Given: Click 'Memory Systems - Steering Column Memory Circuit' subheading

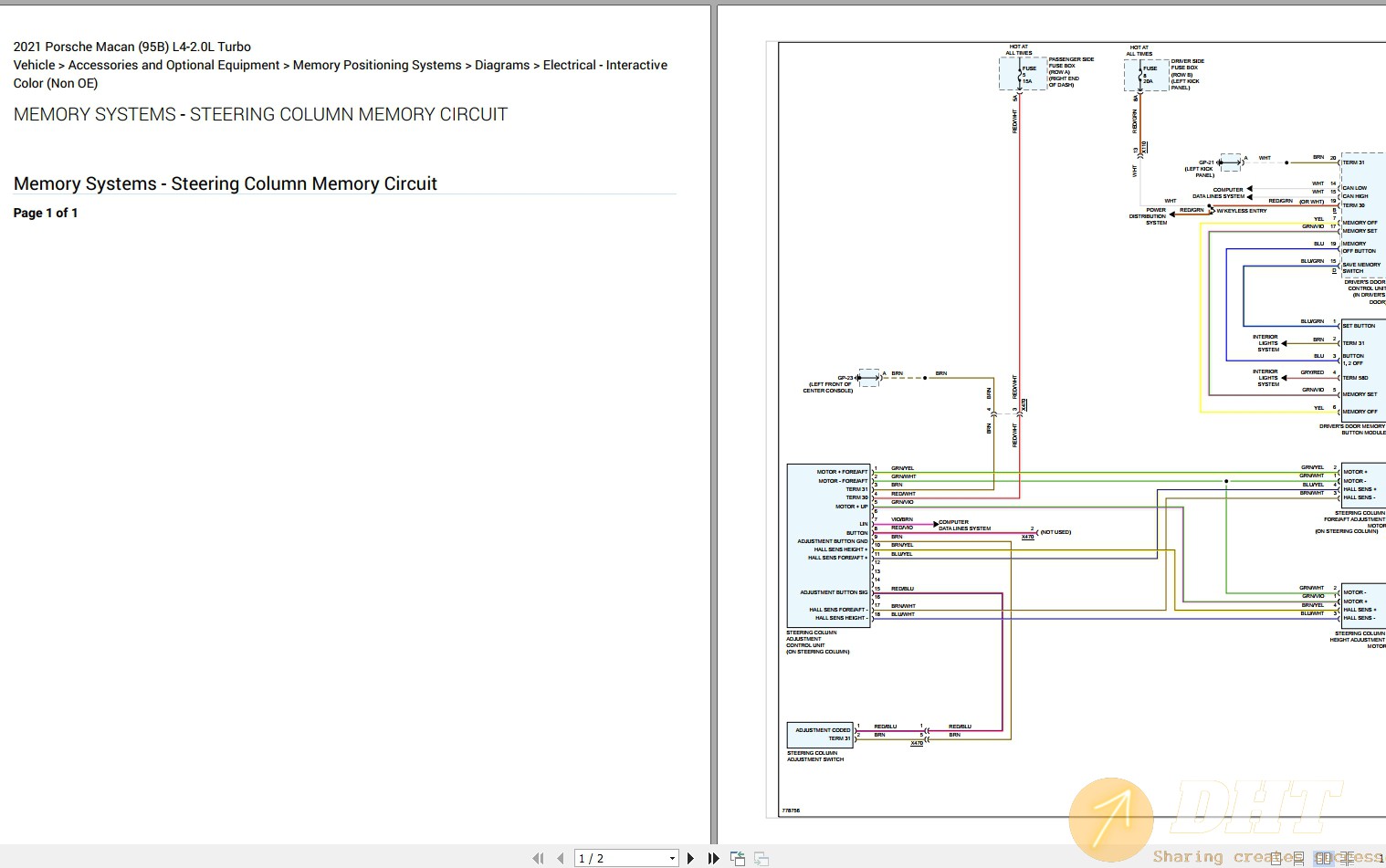Looking at the screenshot, I should (226, 183).
